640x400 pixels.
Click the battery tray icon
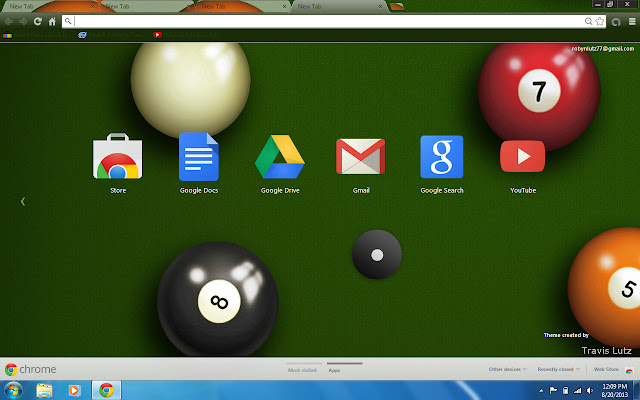point(565,391)
